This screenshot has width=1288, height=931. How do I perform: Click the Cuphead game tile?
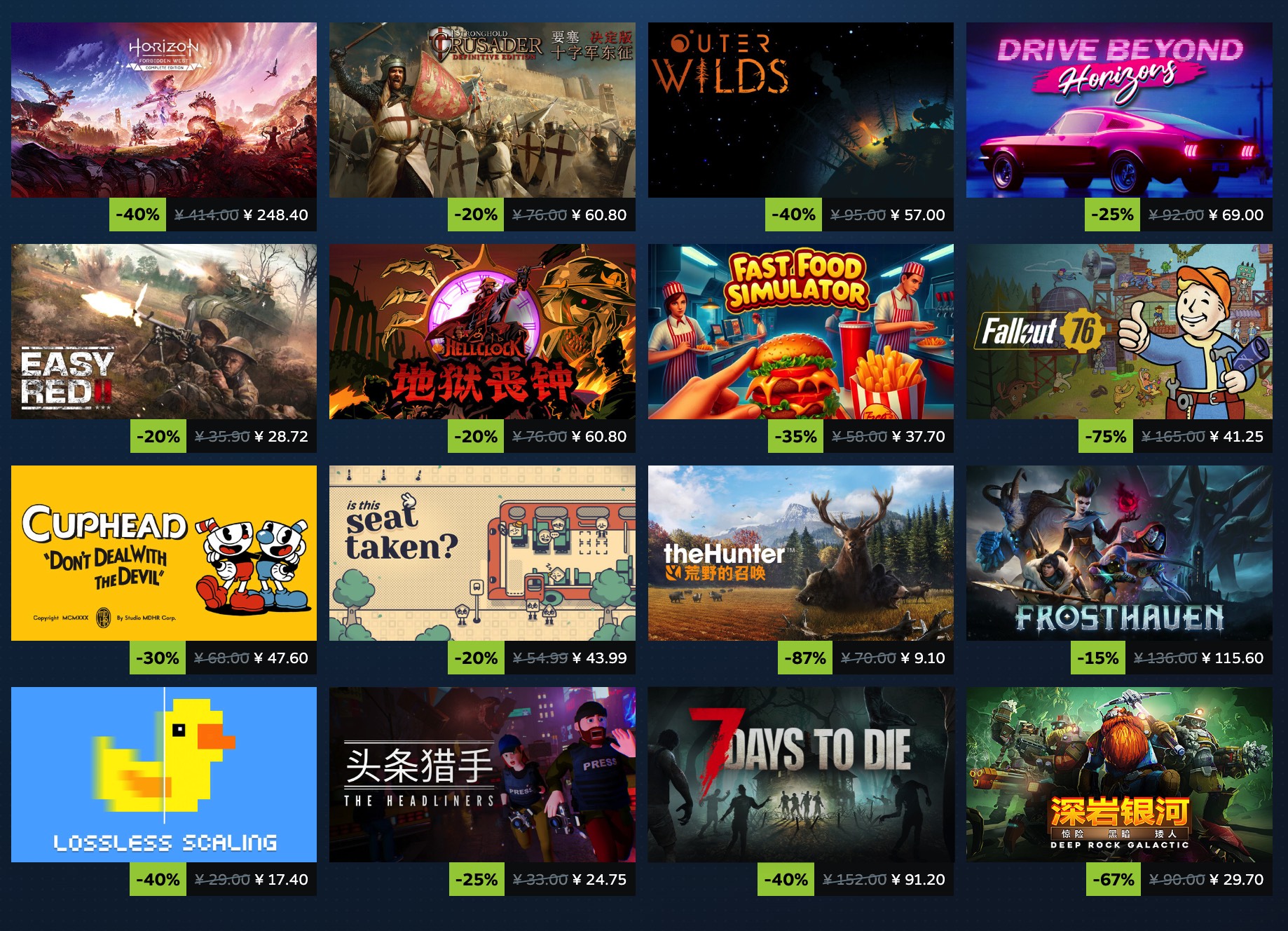point(164,553)
